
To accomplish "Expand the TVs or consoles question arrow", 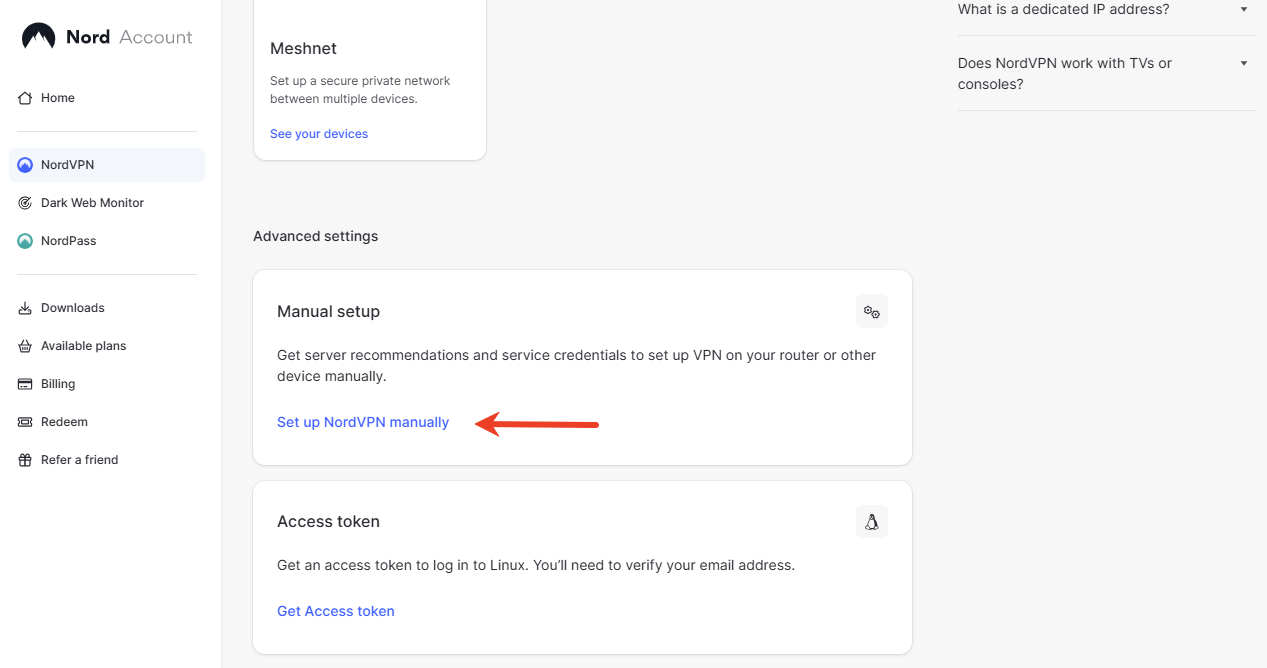I will click(x=1244, y=63).
